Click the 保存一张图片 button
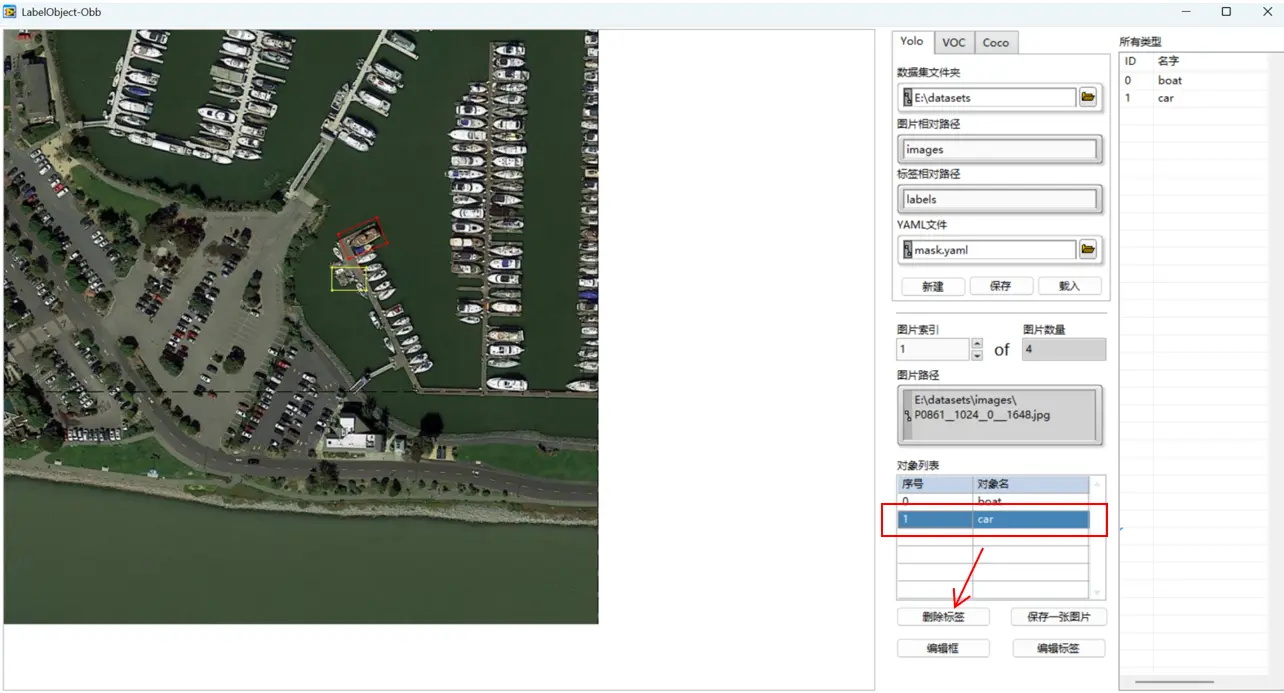This screenshot has width=1284, height=693. click(x=1058, y=617)
